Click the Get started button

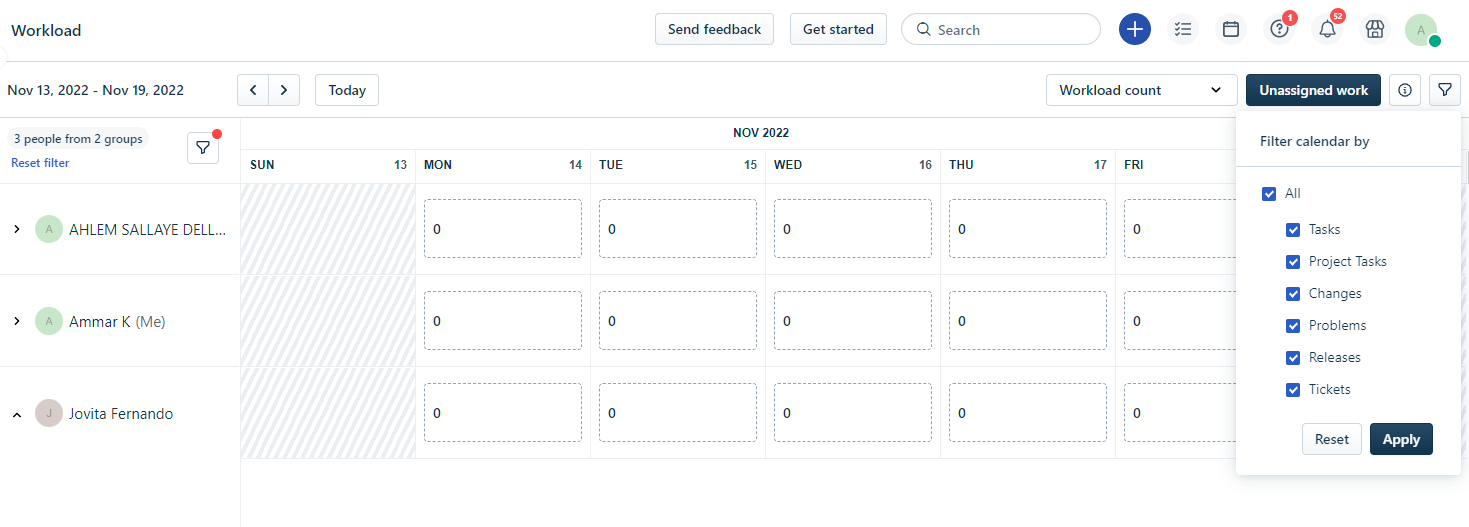[838, 29]
